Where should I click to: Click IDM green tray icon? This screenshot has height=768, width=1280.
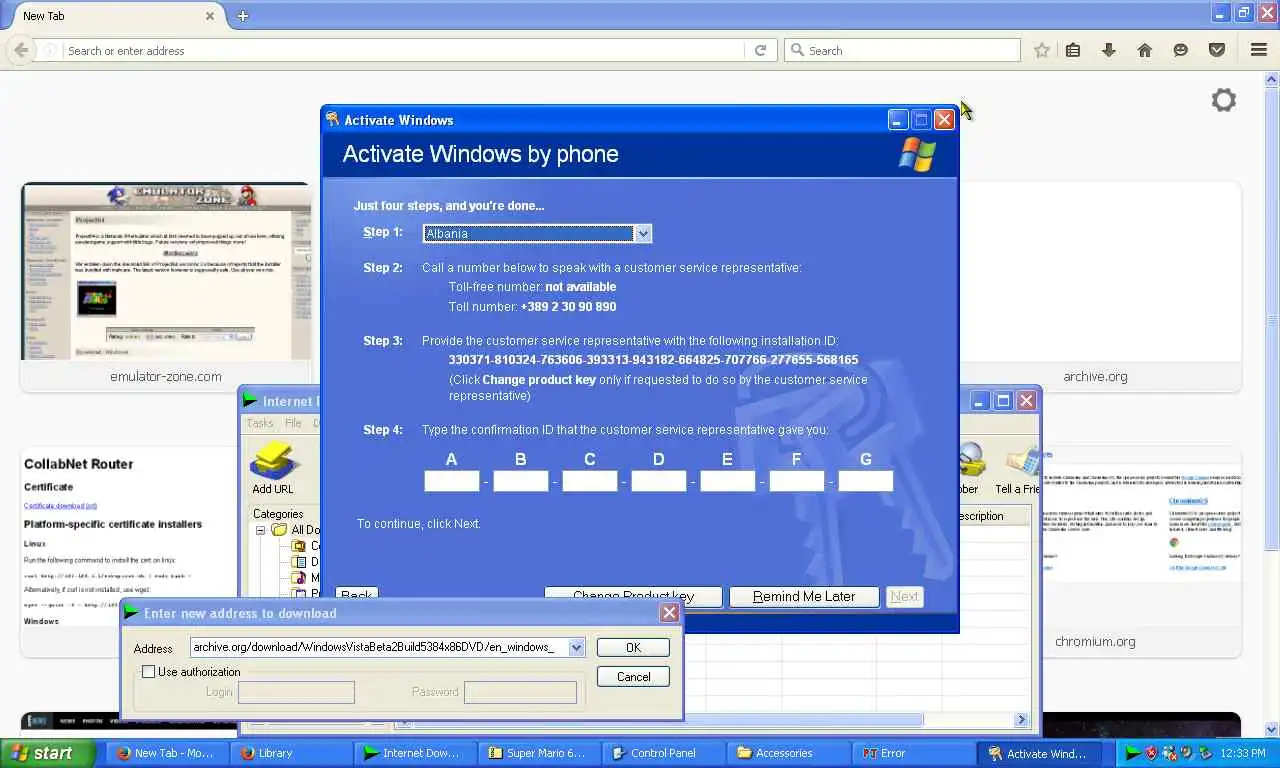(1133, 753)
